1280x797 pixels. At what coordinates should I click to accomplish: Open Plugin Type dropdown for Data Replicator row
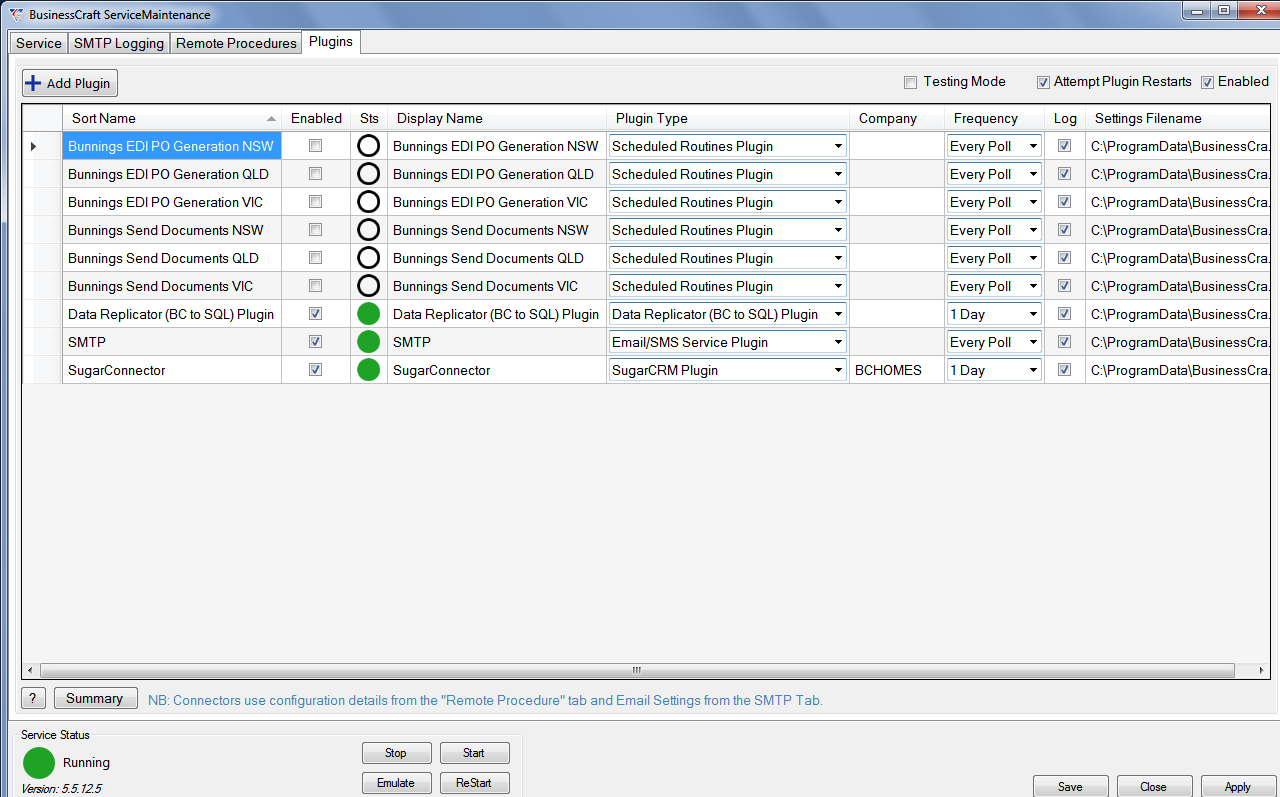(837, 314)
